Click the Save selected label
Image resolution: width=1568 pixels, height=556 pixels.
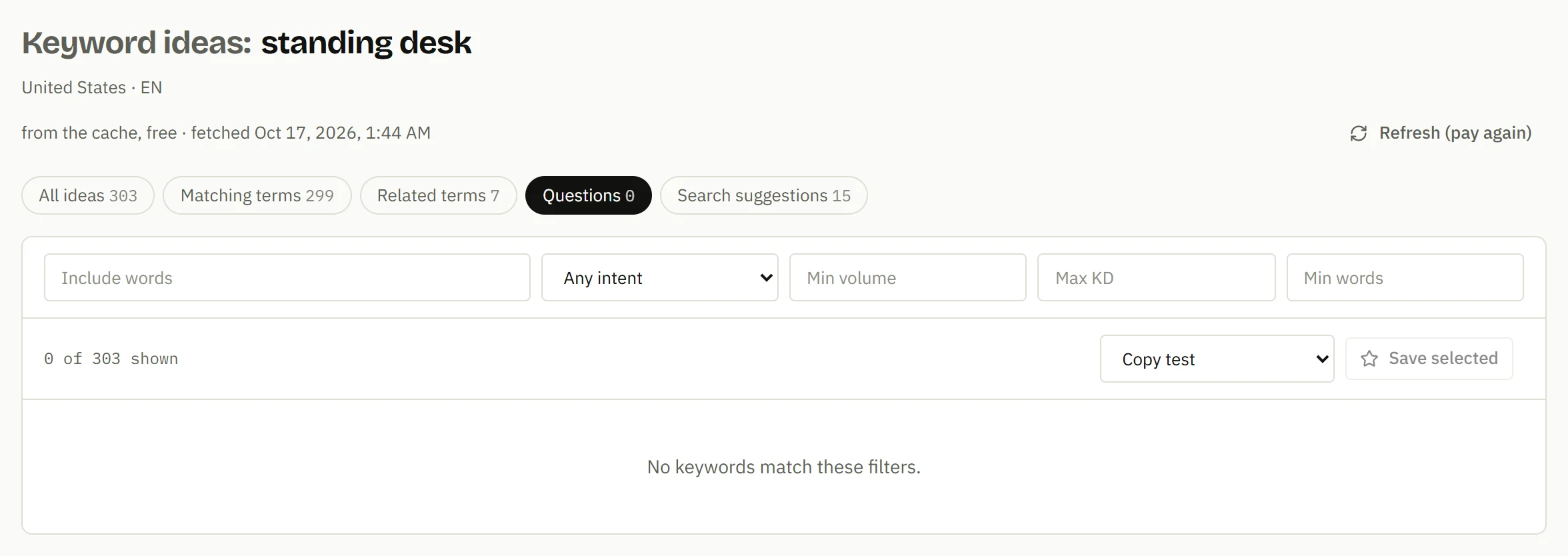pos(1443,359)
